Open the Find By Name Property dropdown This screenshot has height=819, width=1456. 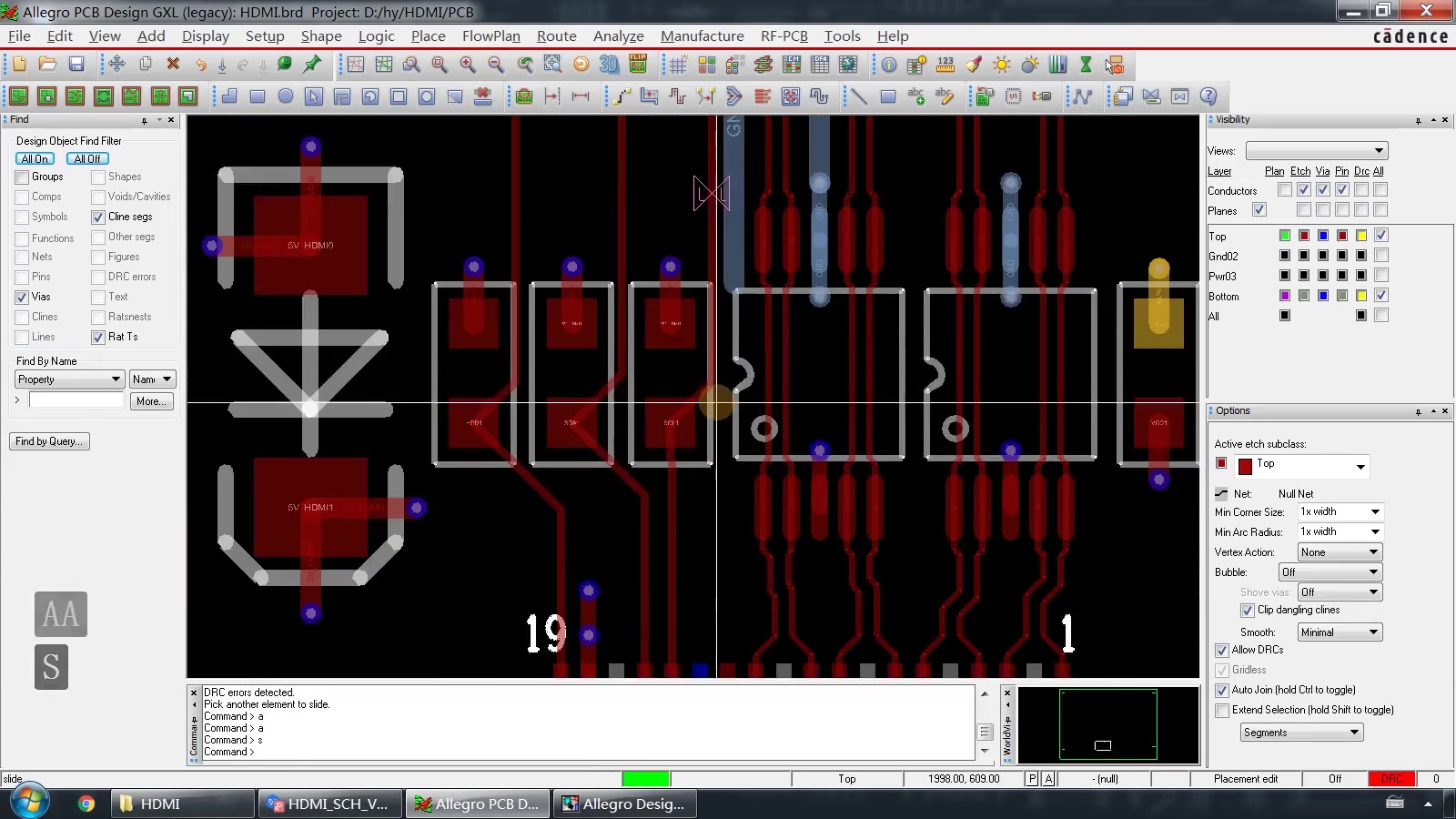point(69,379)
